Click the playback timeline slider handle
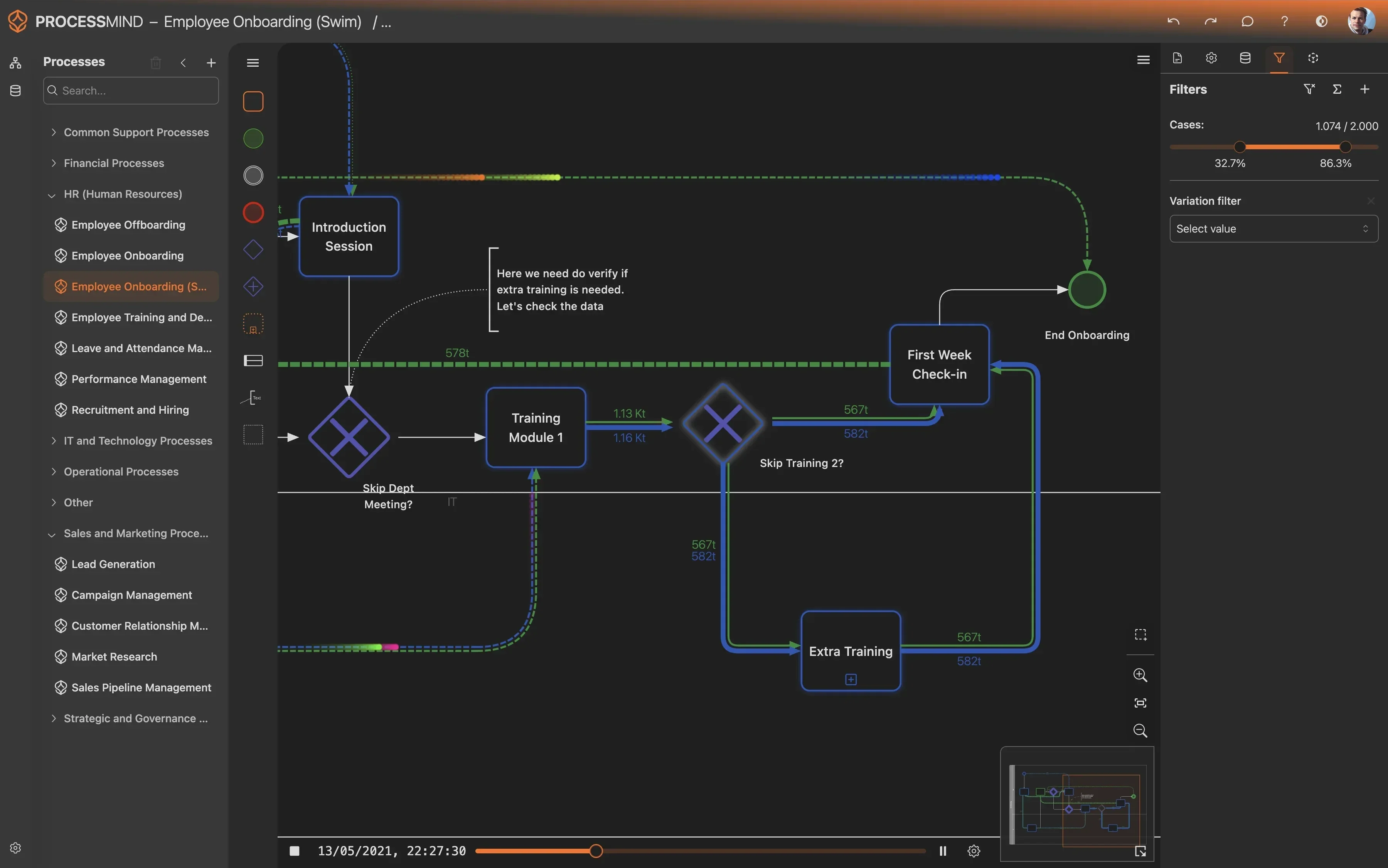Image resolution: width=1388 pixels, height=868 pixels. pyautogui.click(x=596, y=851)
